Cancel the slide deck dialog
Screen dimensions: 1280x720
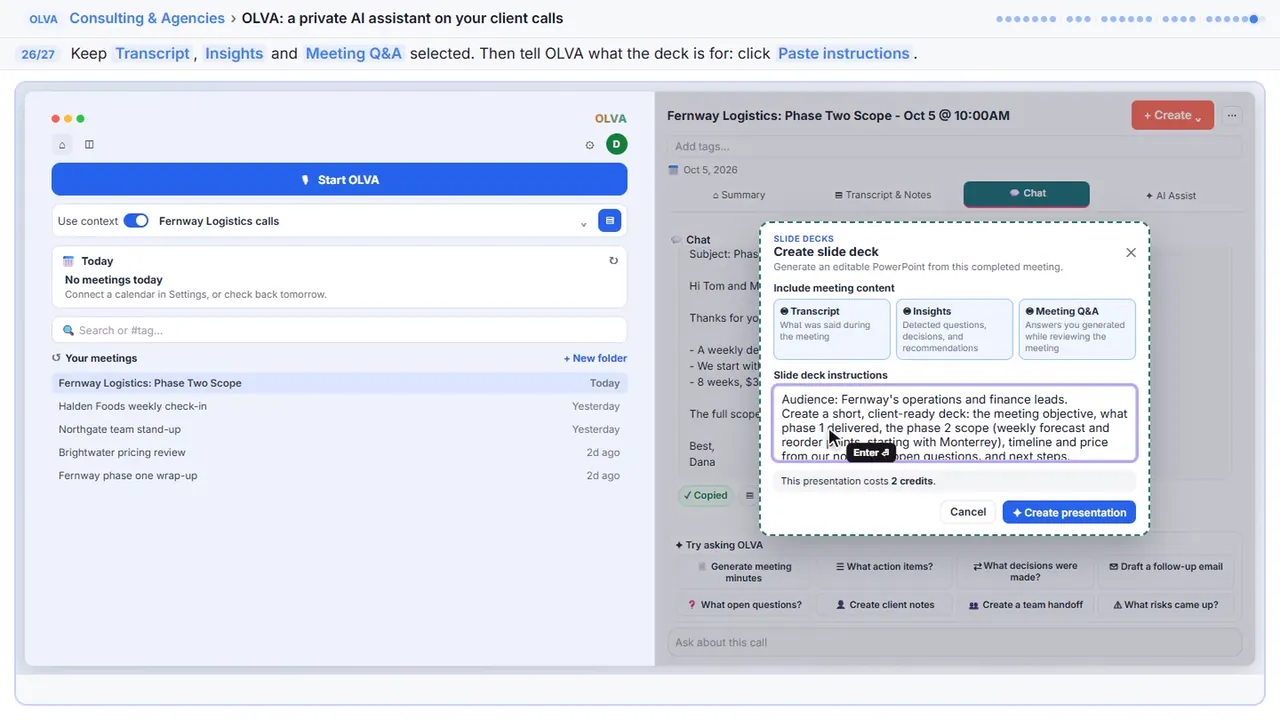point(968,512)
